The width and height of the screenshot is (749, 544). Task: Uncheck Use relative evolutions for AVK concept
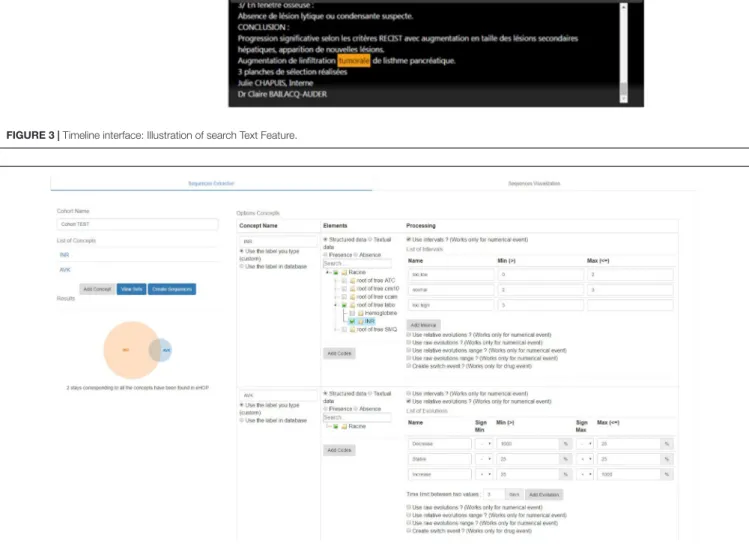(408, 401)
